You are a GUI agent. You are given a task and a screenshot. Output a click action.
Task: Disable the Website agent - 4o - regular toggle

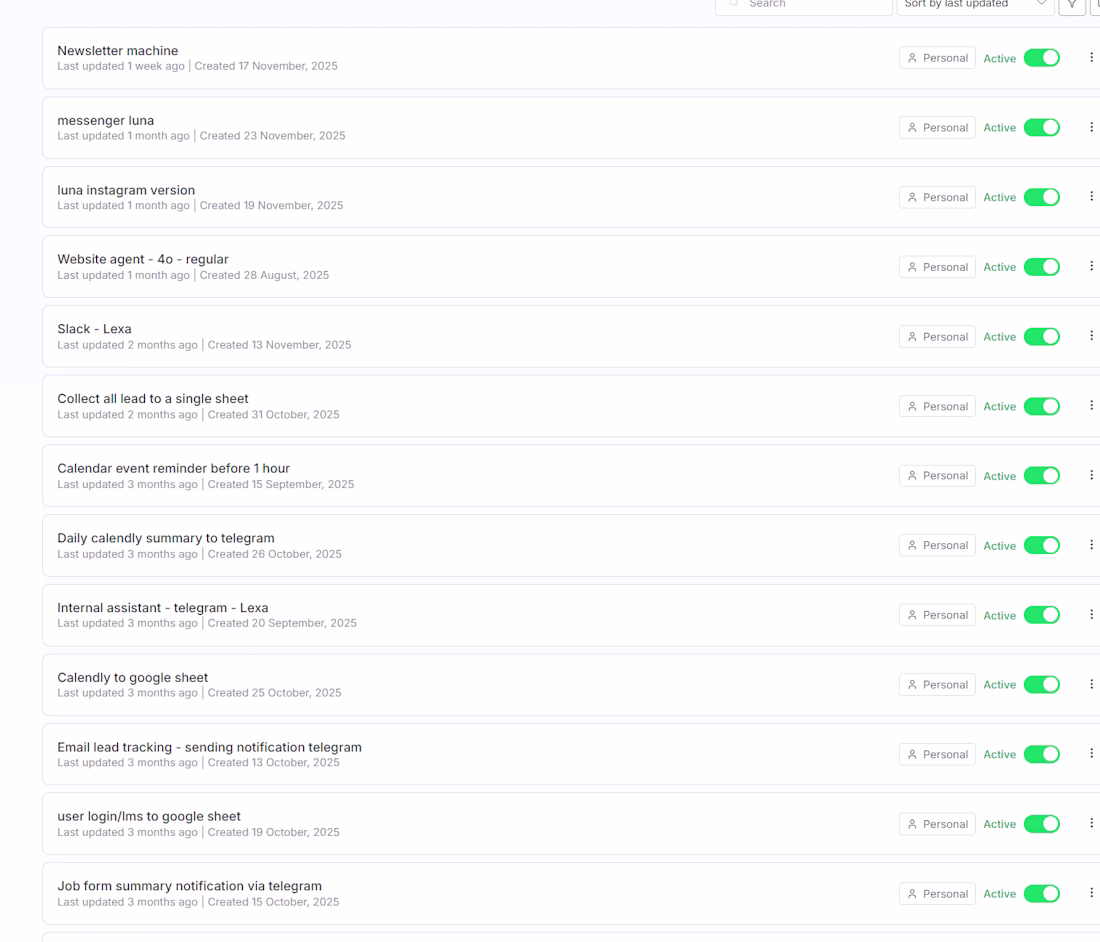[x=1042, y=267]
